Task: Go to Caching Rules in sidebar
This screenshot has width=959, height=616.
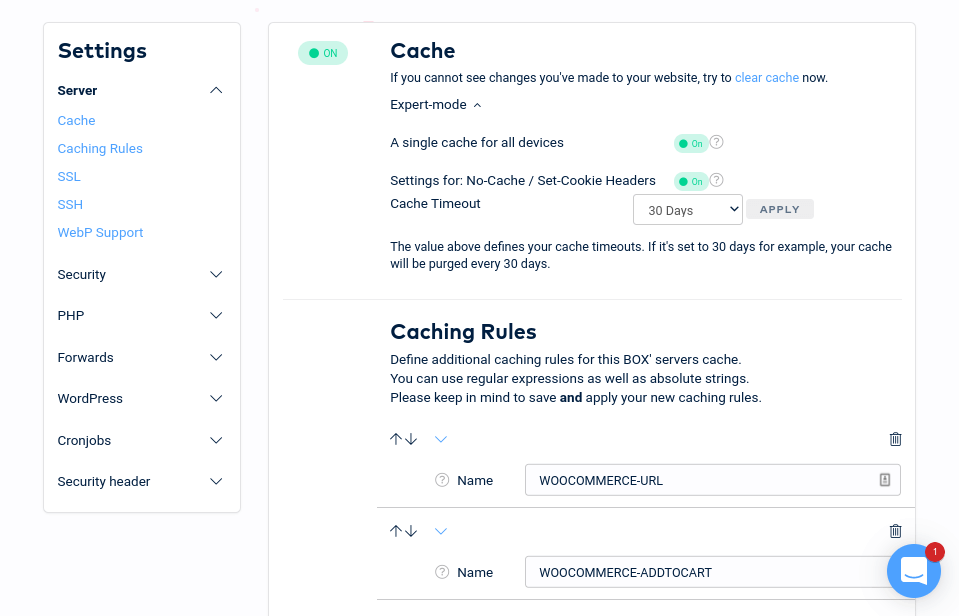Action: tap(100, 149)
